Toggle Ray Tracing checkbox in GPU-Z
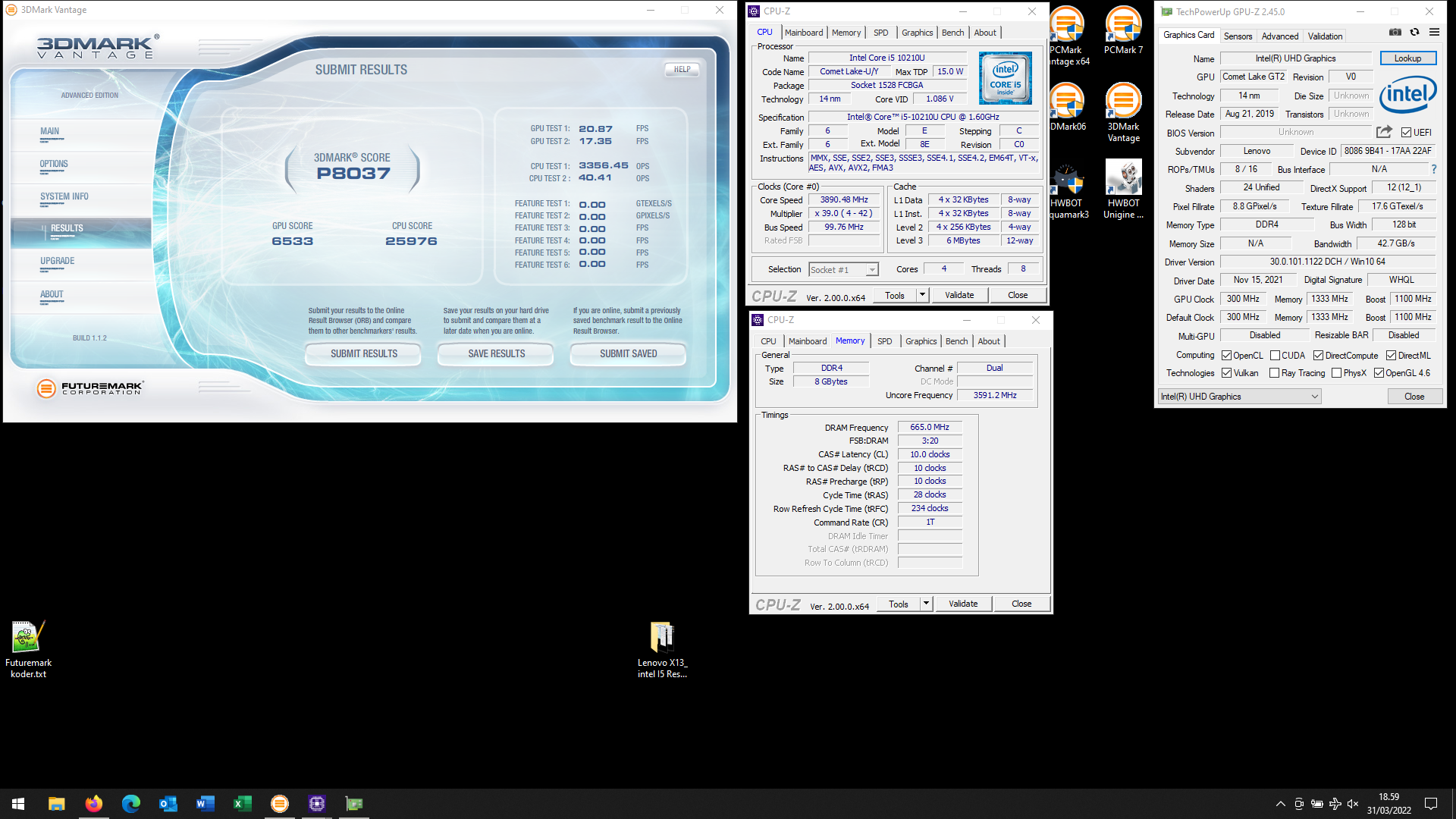 pos(1275,372)
